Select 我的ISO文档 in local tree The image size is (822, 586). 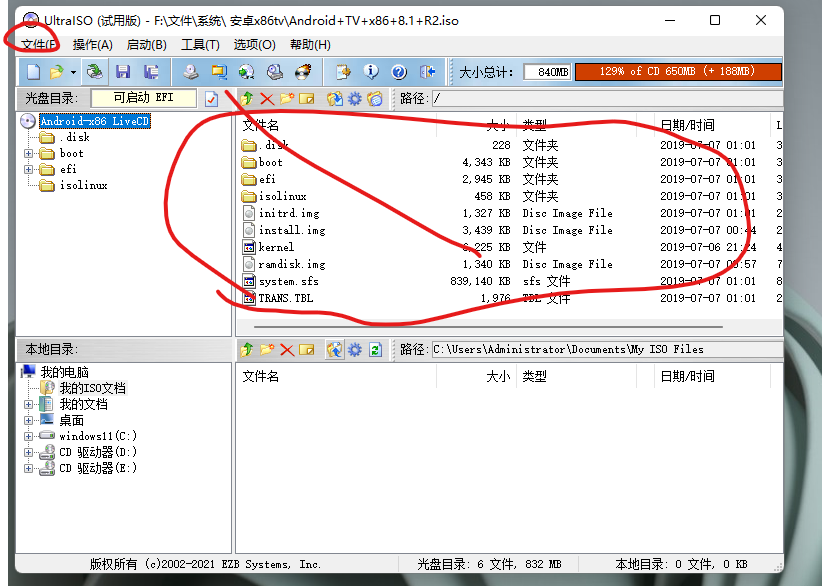tap(92, 388)
